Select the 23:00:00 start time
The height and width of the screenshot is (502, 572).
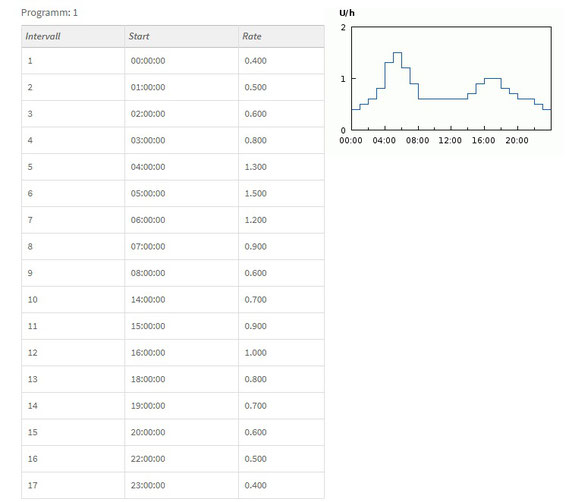(148, 485)
